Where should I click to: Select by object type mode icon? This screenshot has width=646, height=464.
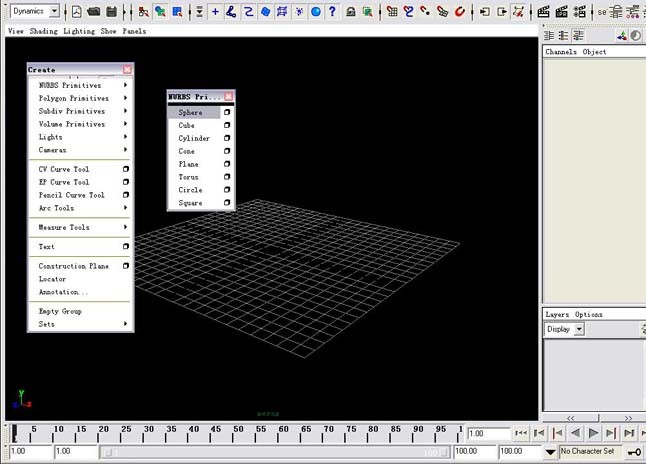(160, 12)
